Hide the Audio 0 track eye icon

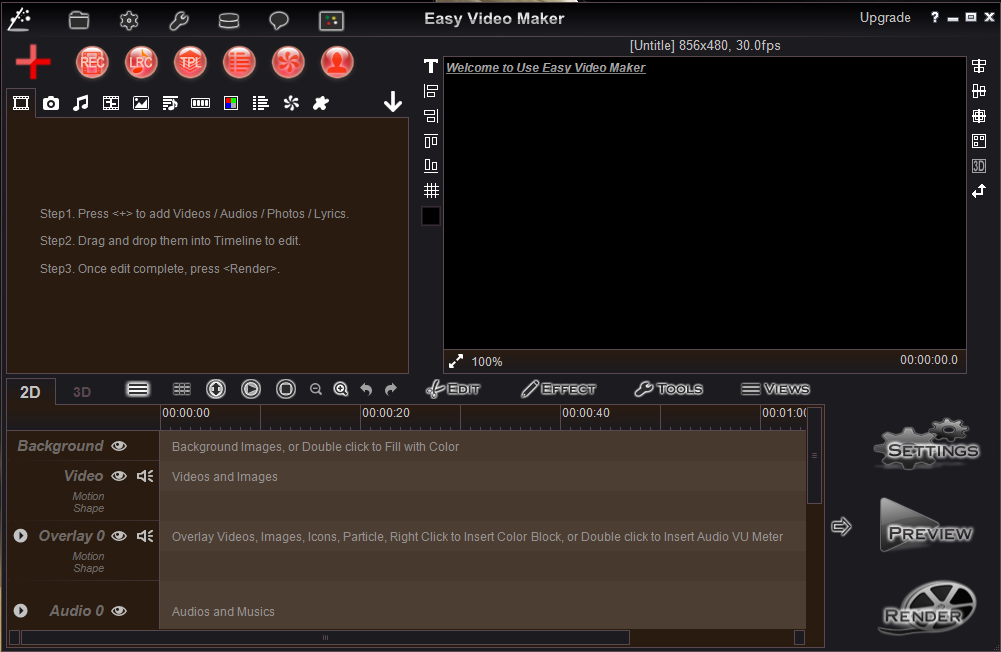click(x=119, y=610)
